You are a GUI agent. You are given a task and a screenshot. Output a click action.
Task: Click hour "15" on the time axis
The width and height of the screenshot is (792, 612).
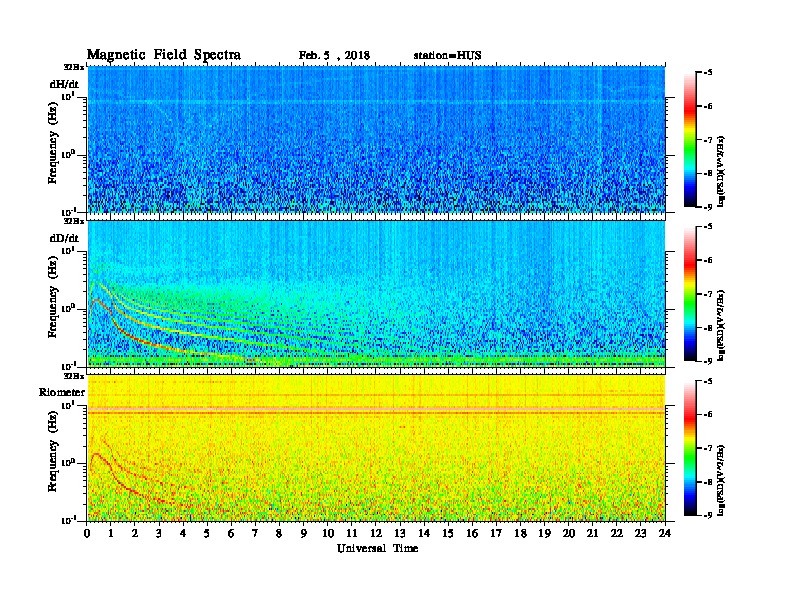[x=448, y=534]
